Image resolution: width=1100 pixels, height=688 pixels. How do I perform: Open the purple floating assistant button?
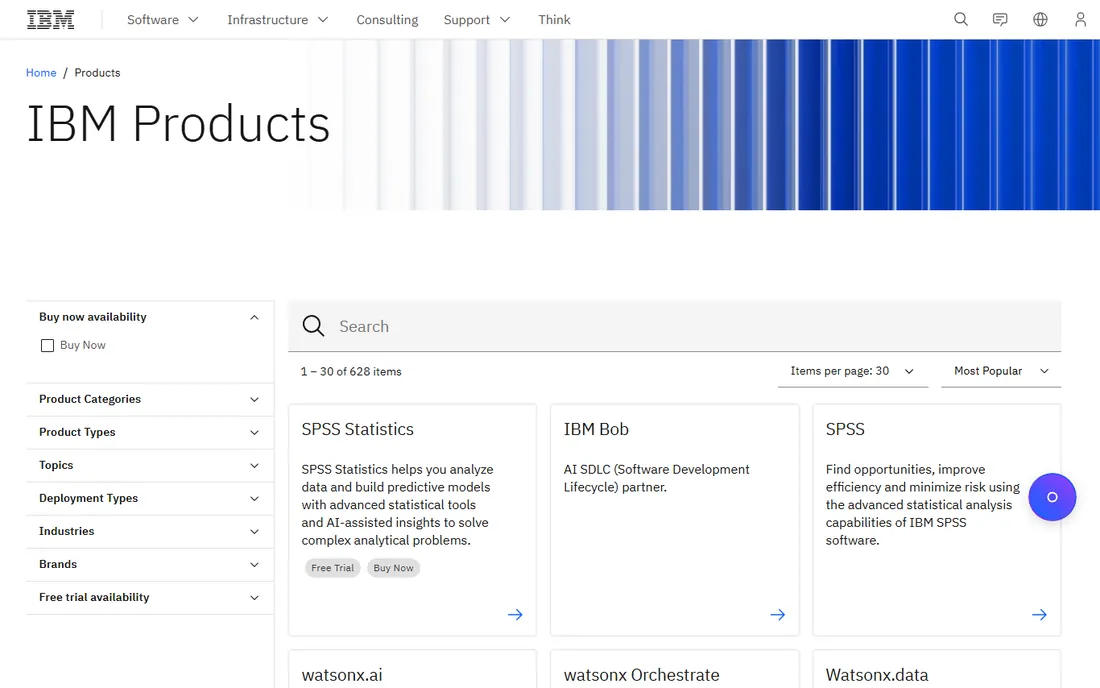(1052, 497)
